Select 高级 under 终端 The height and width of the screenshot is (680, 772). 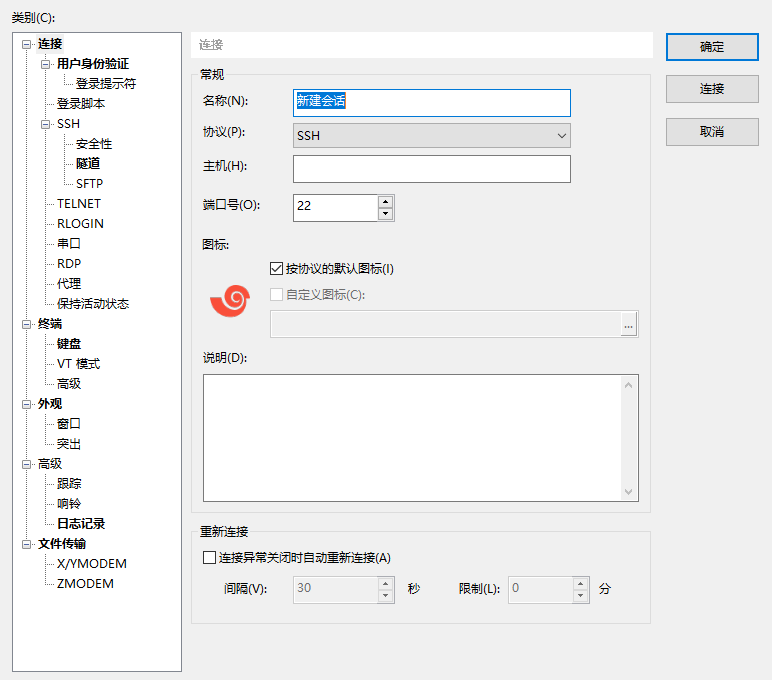tap(69, 384)
